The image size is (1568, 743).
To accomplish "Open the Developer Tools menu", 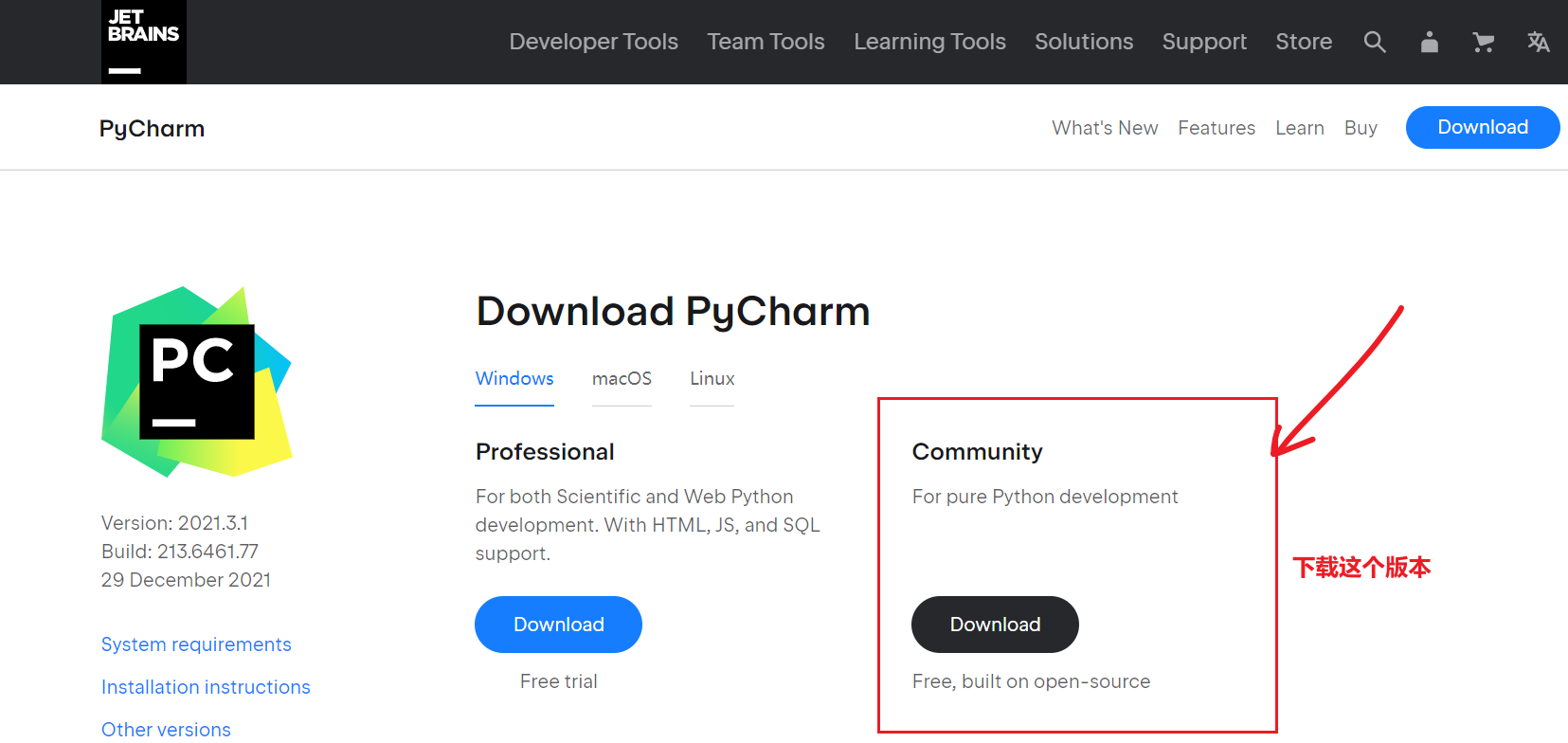I will [x=594, y=42].
